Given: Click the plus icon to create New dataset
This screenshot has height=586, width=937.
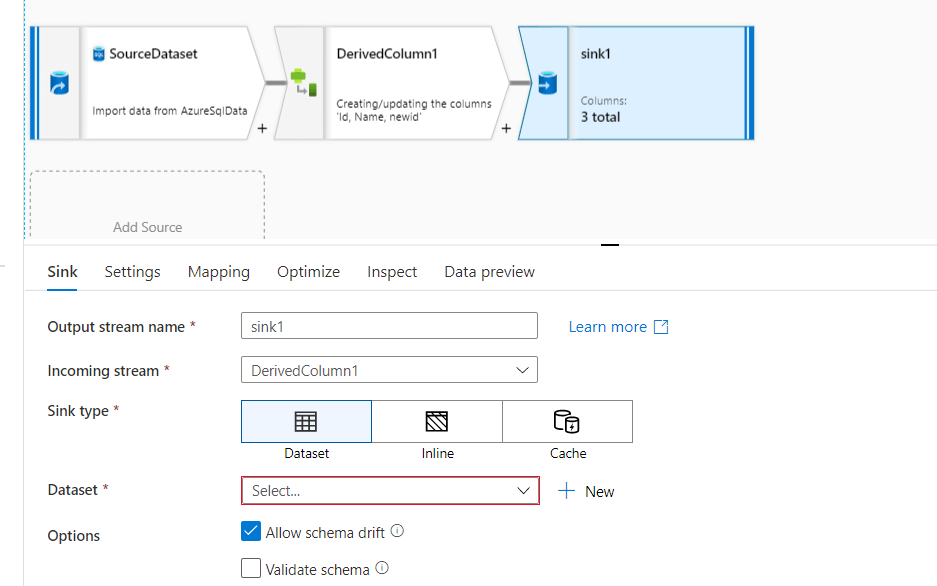Looking at the screenshot, I should [567, 491].
